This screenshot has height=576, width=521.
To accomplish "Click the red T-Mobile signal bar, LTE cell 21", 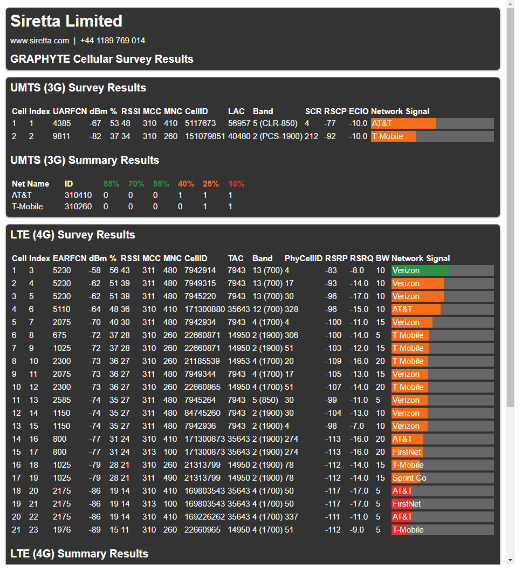I will 442,530.
